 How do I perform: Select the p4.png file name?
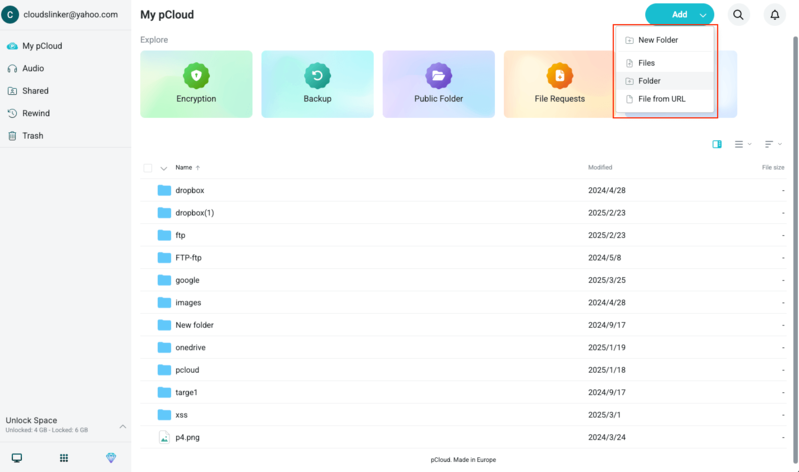[x=188, y=437]
